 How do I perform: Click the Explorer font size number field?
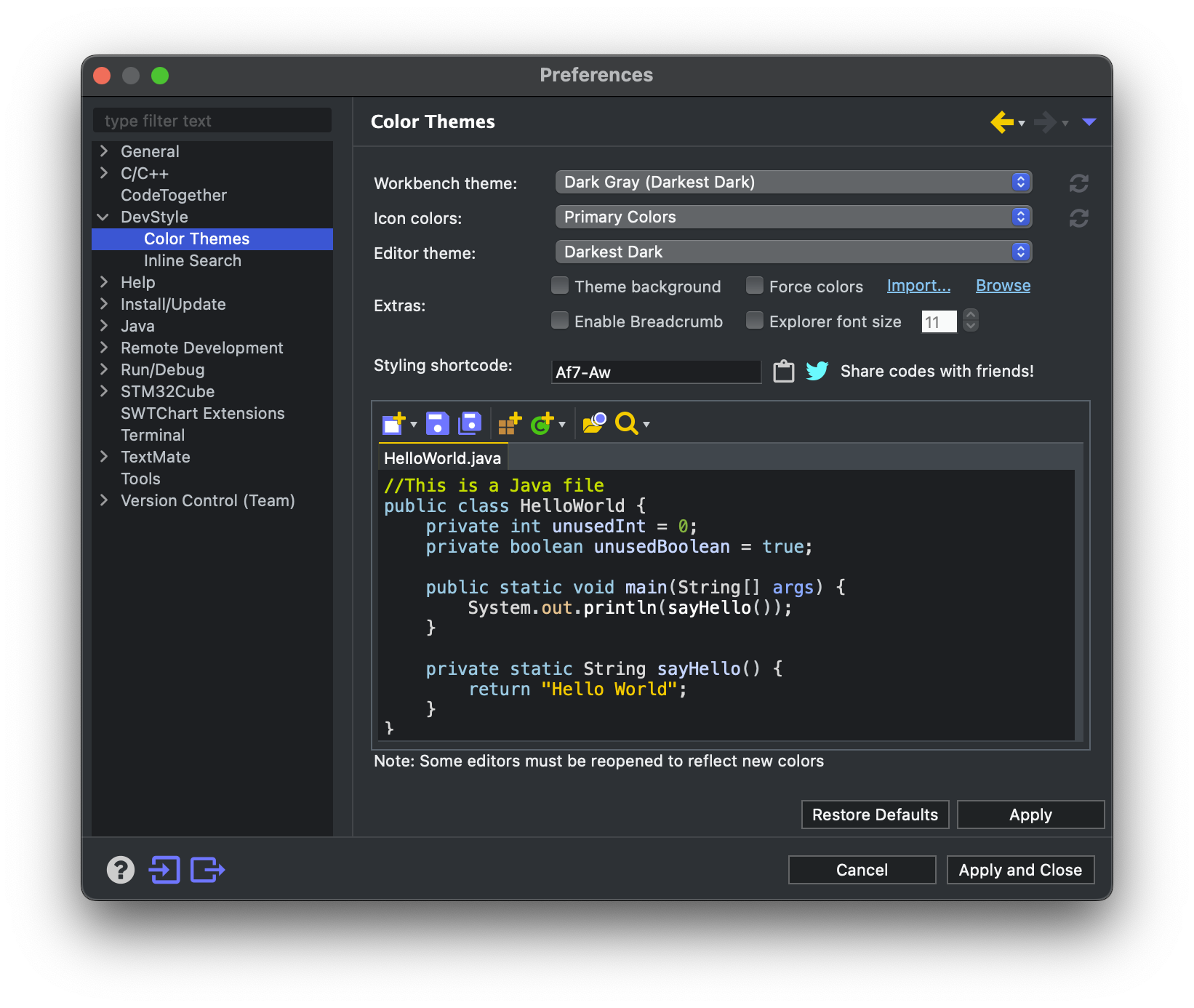click(939, 321)
